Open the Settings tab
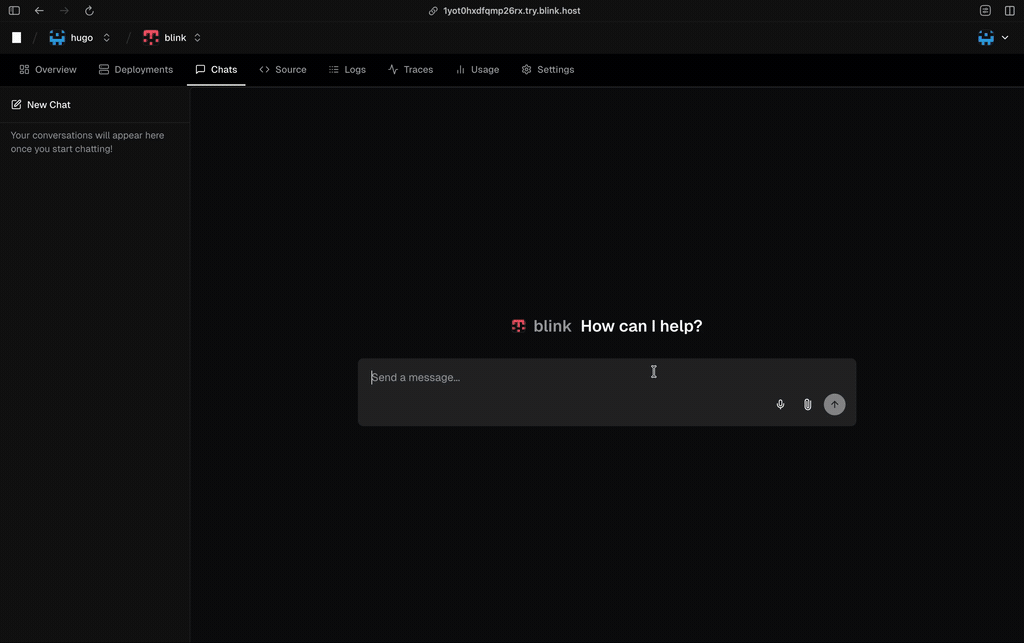1024x643 pixels. point(548,70)
